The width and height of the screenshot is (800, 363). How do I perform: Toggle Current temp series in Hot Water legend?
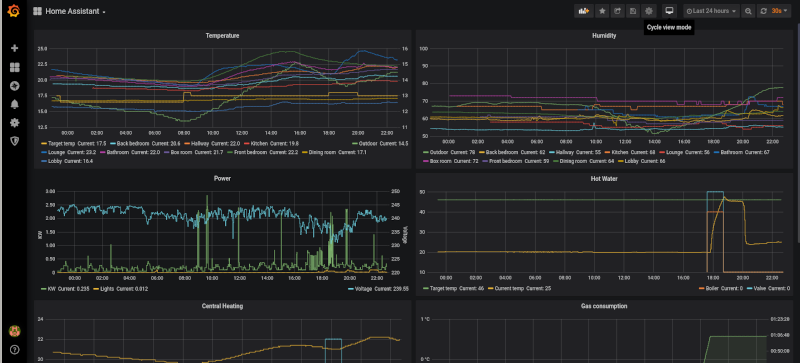tap(508, 289)
